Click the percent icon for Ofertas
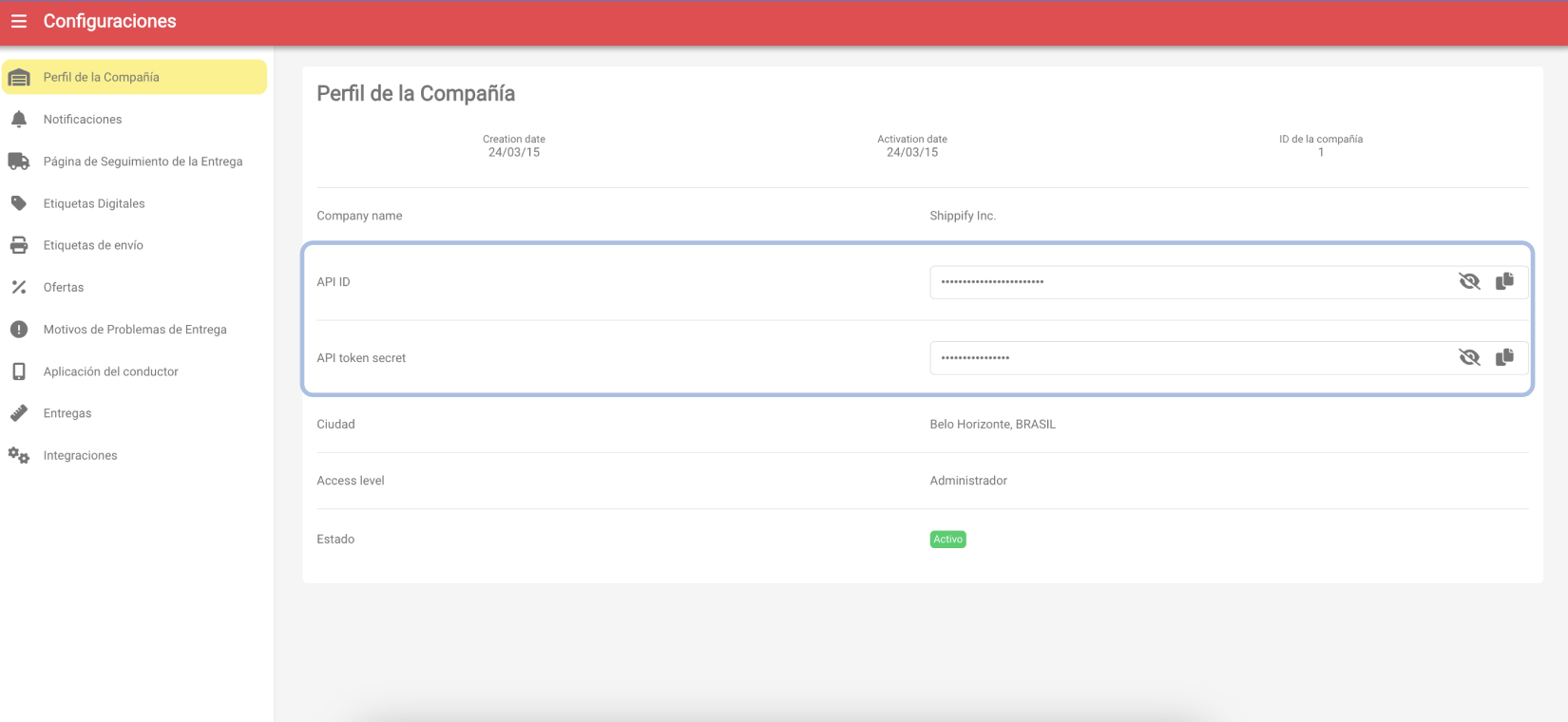The height and width of the screenshot is (722, 1568). click(x=19, y=287)
